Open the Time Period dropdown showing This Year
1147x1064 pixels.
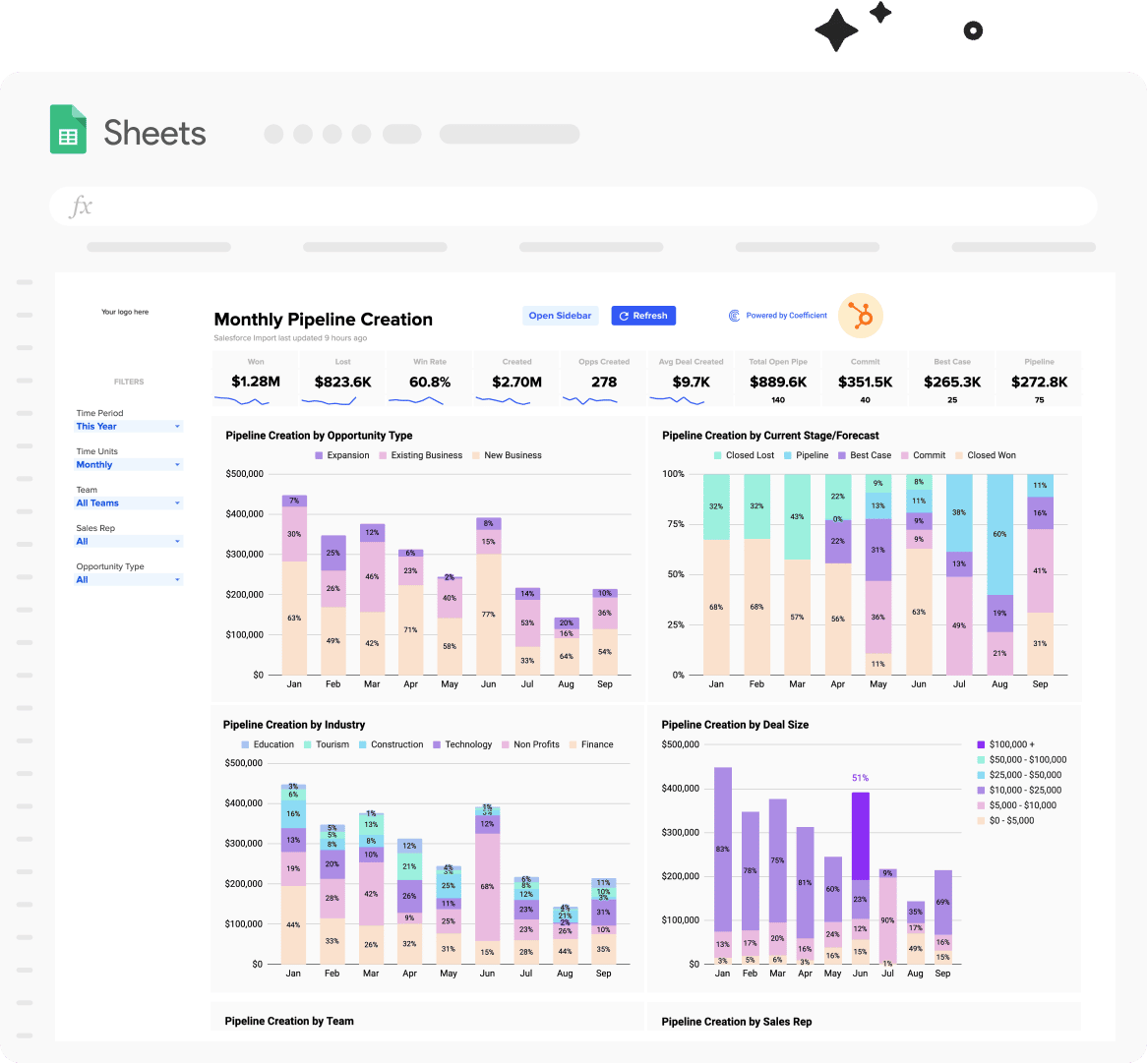[129, 427]
